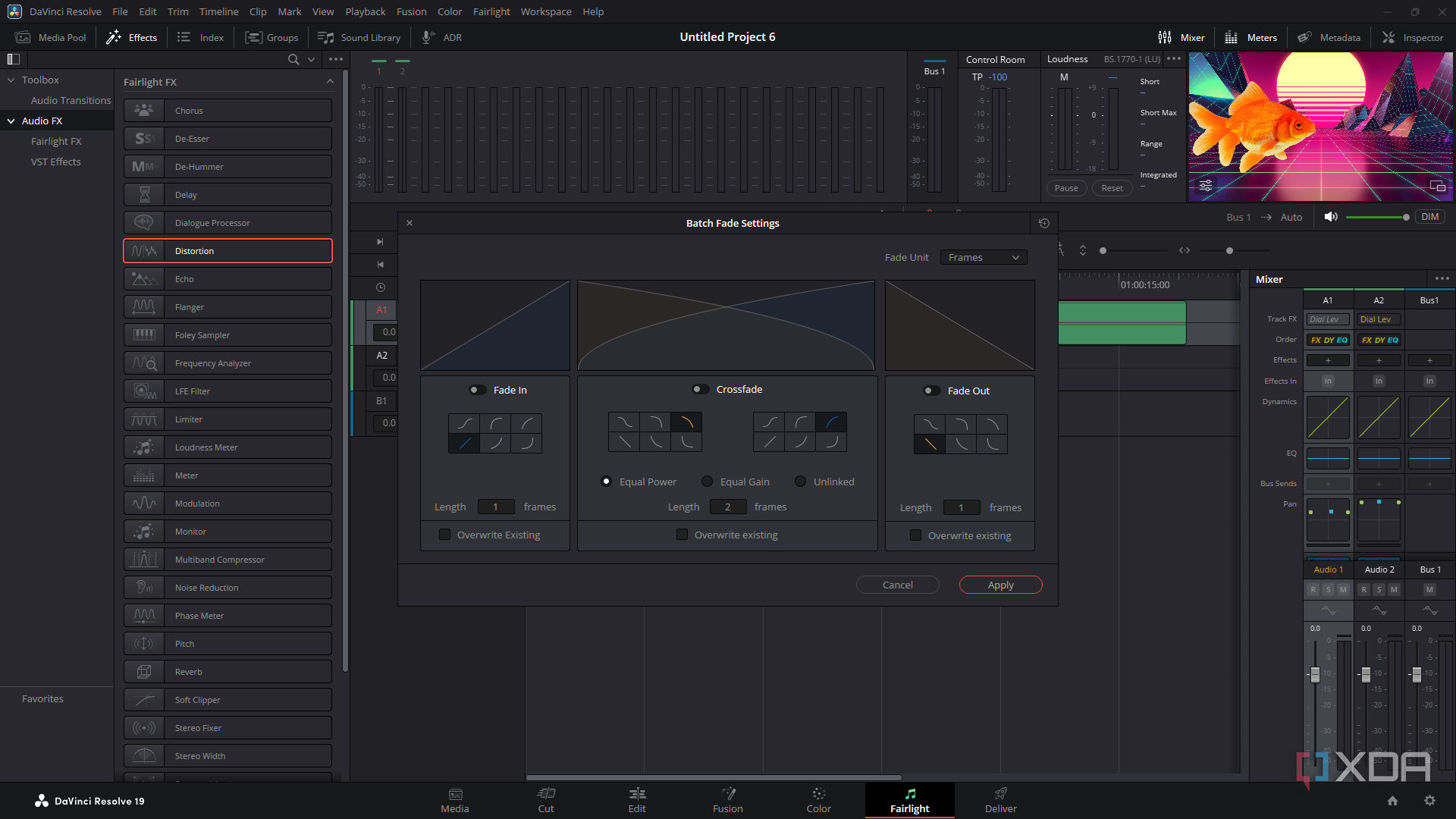This screenshot has height=819, width=1456.
Task: Reset Batch Fade Settings with the reset icon
Action: click(x=1044, y=223)
